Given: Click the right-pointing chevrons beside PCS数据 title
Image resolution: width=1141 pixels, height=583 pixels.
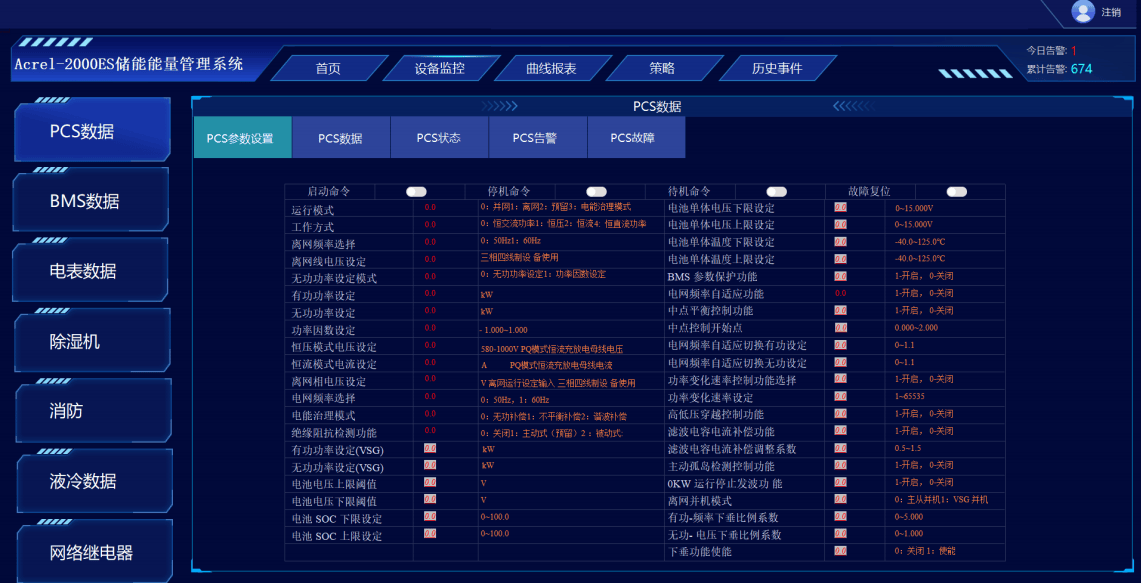Looking at the screenshot, I should click(x=498, y=106).
